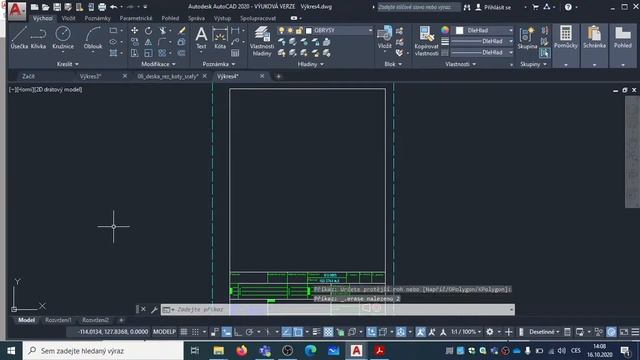This screenshot has height=360, width=640.
Task: Click the Undo arrow icon
Action: 114,7
